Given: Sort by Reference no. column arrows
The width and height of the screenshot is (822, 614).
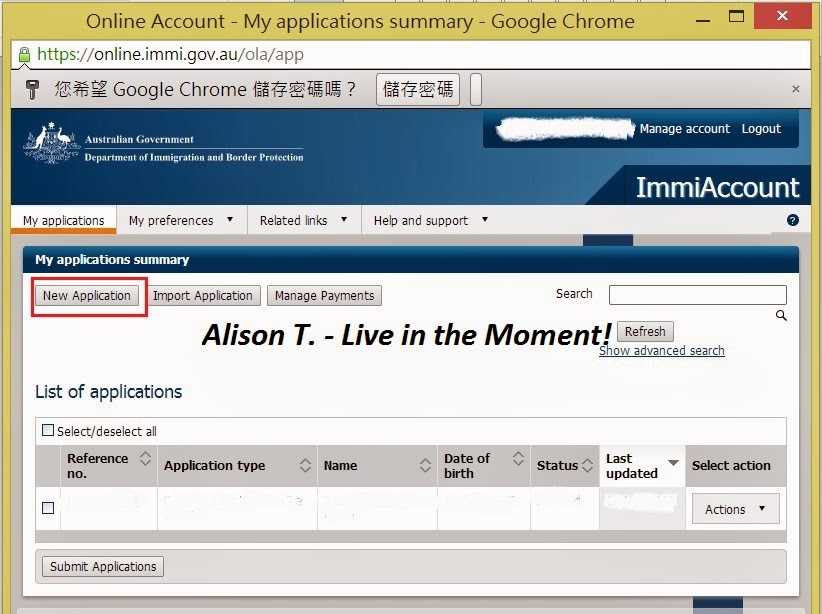Looking at the screenshot, I should (145, 459).
